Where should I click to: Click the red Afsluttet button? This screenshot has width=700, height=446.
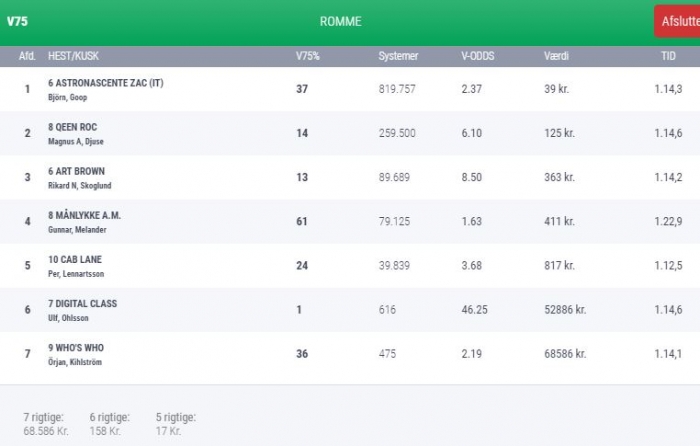(678, 22)
